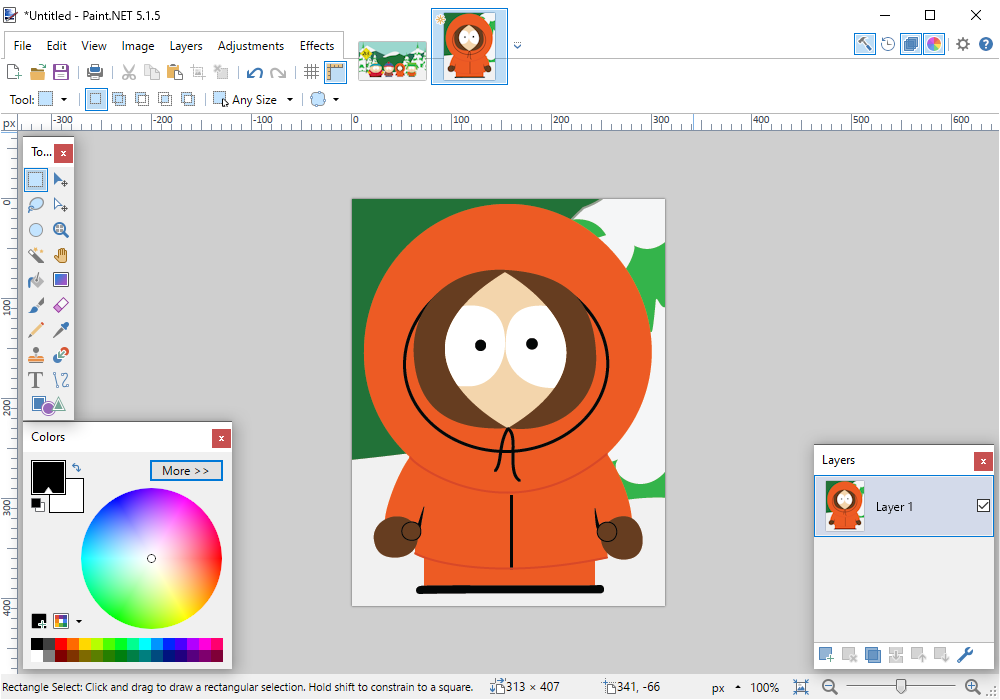Screen dimensions: 1000x700
Task: Click the More >> button in Colors
Action: [x=186, y=470]
